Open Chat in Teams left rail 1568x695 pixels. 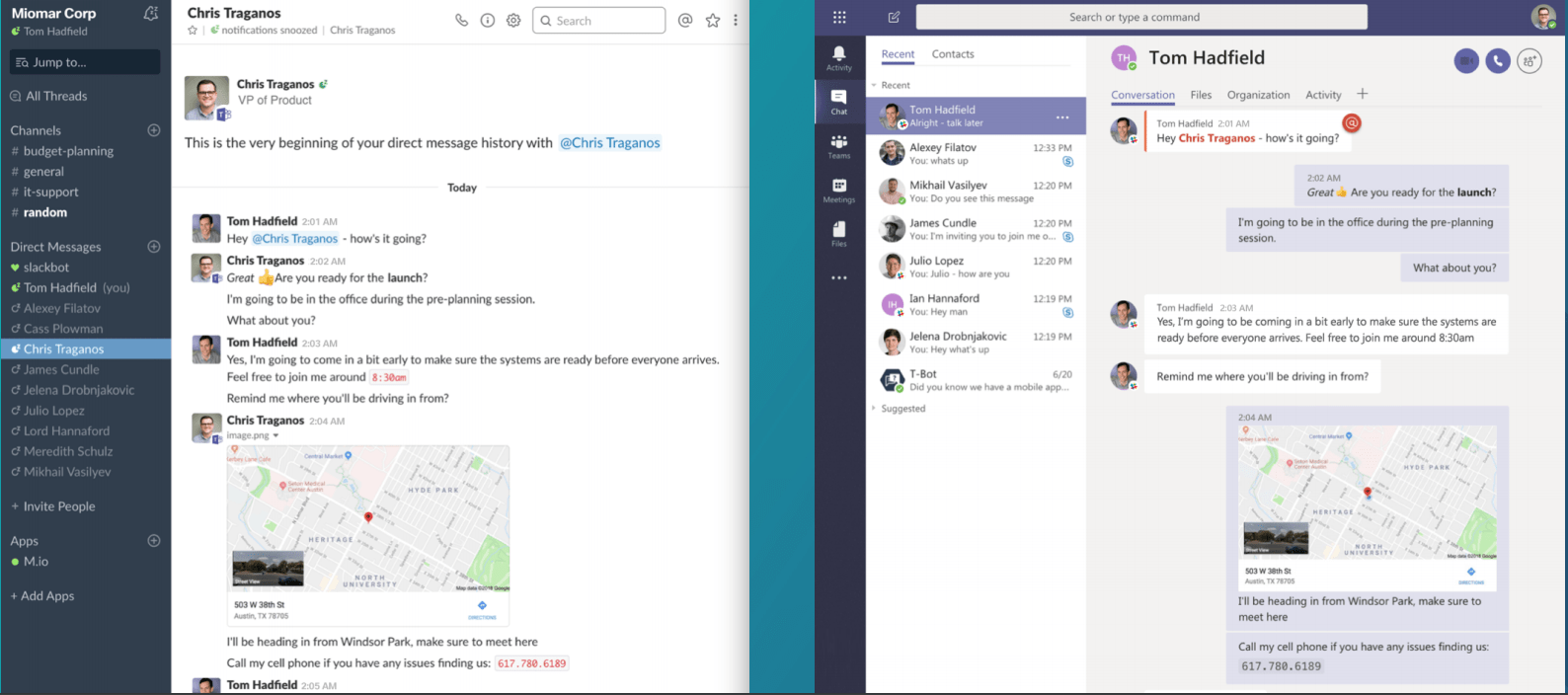839,102
